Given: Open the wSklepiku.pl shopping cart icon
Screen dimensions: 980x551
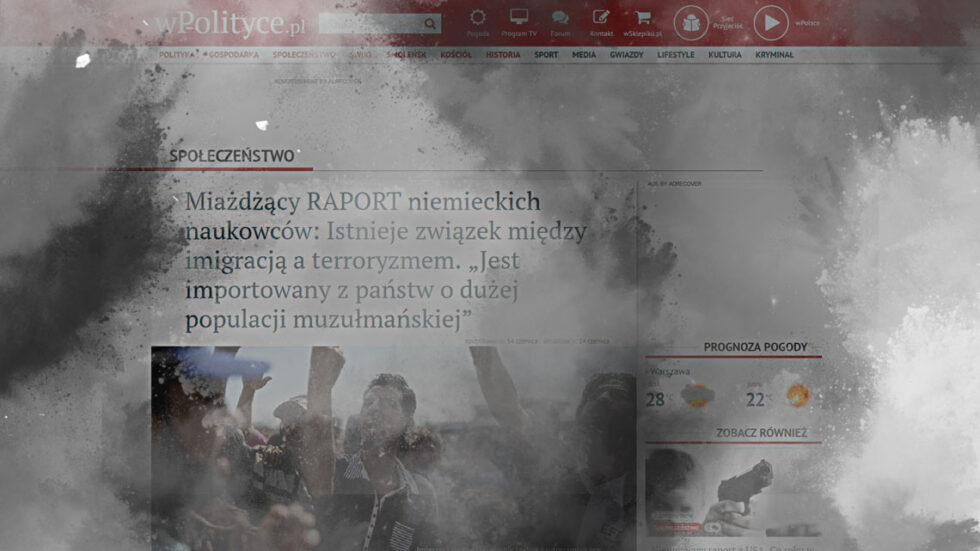Looking at the screenshot, I should coord(642,18).
